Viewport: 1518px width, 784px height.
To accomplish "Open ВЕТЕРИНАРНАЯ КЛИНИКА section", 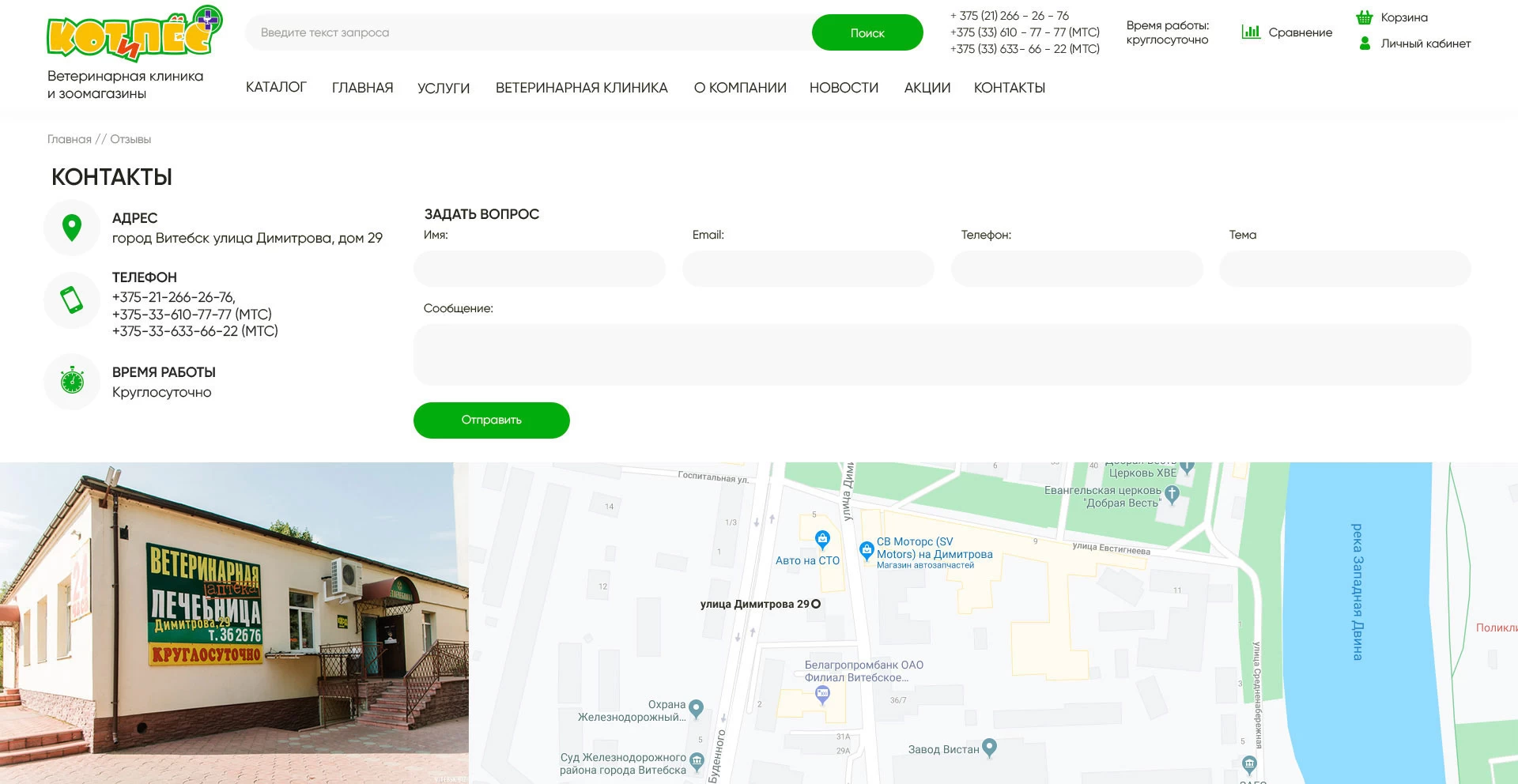I will 581,88.
